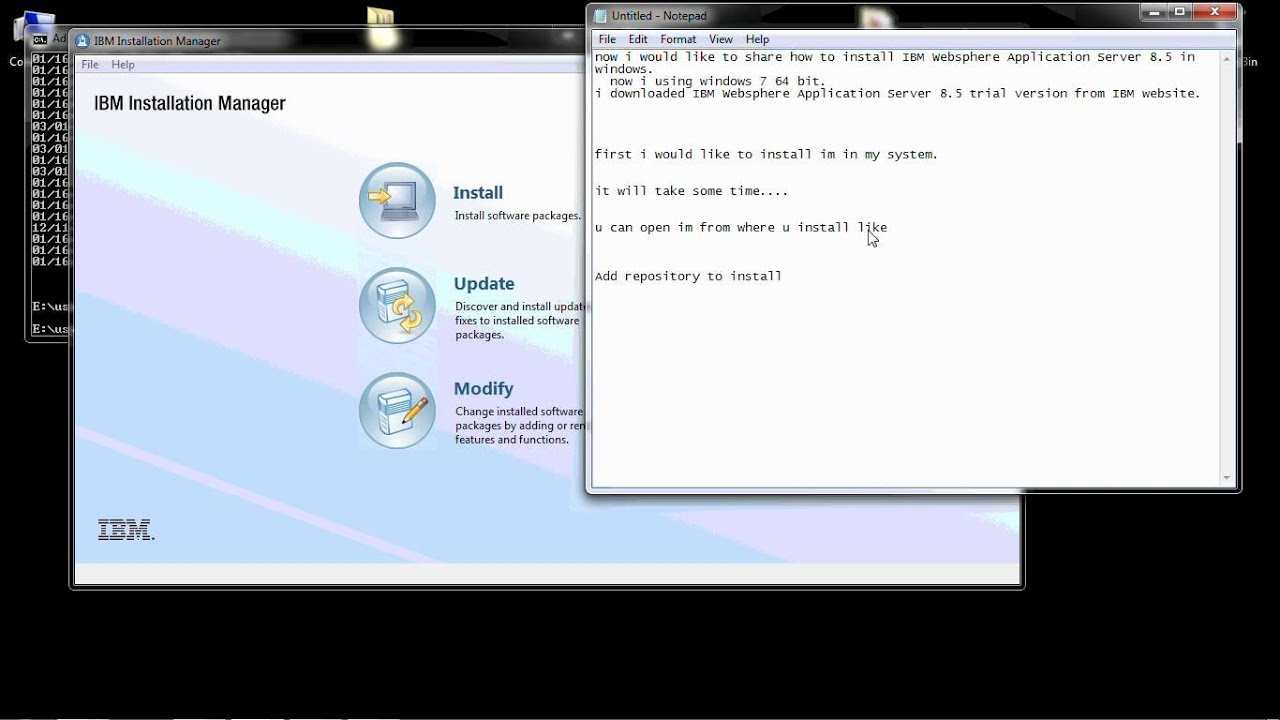This screenshot has height=720, width=1280.
Task: Click the line 'it will take some time....'
Action: pos(691,191)
